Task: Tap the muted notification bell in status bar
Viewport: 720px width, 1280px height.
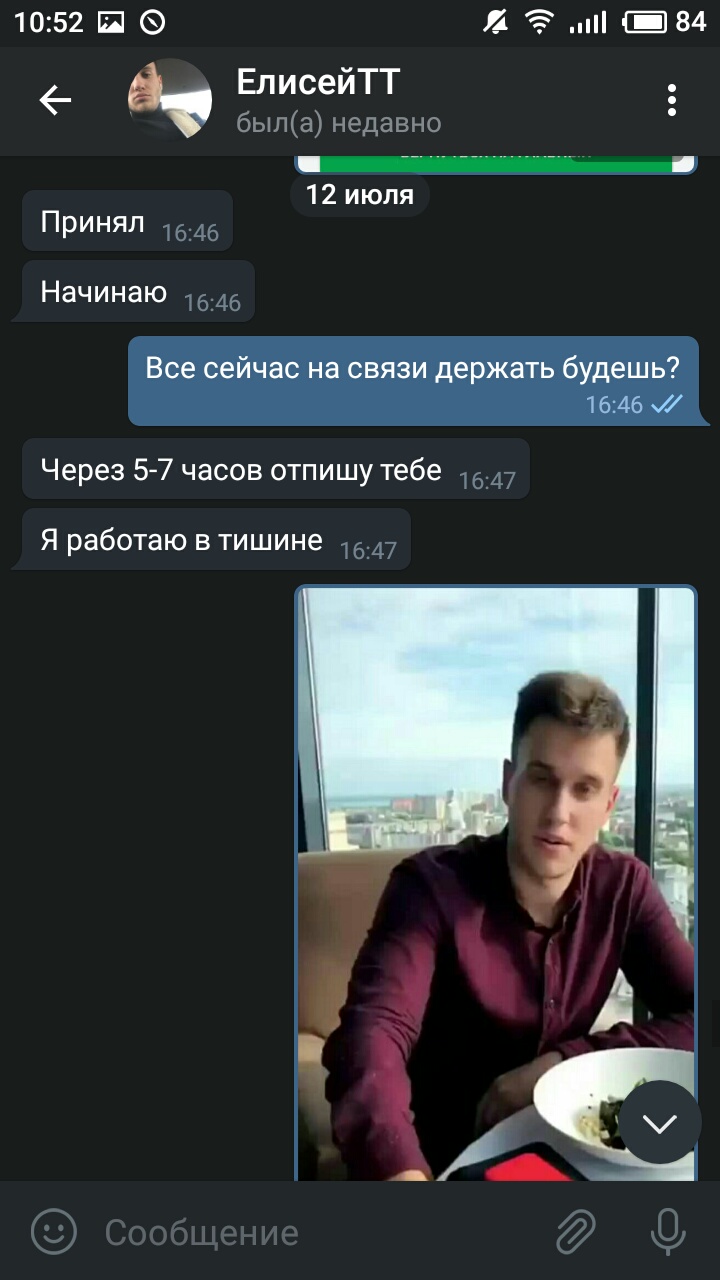Action: (x=495, y=21)
